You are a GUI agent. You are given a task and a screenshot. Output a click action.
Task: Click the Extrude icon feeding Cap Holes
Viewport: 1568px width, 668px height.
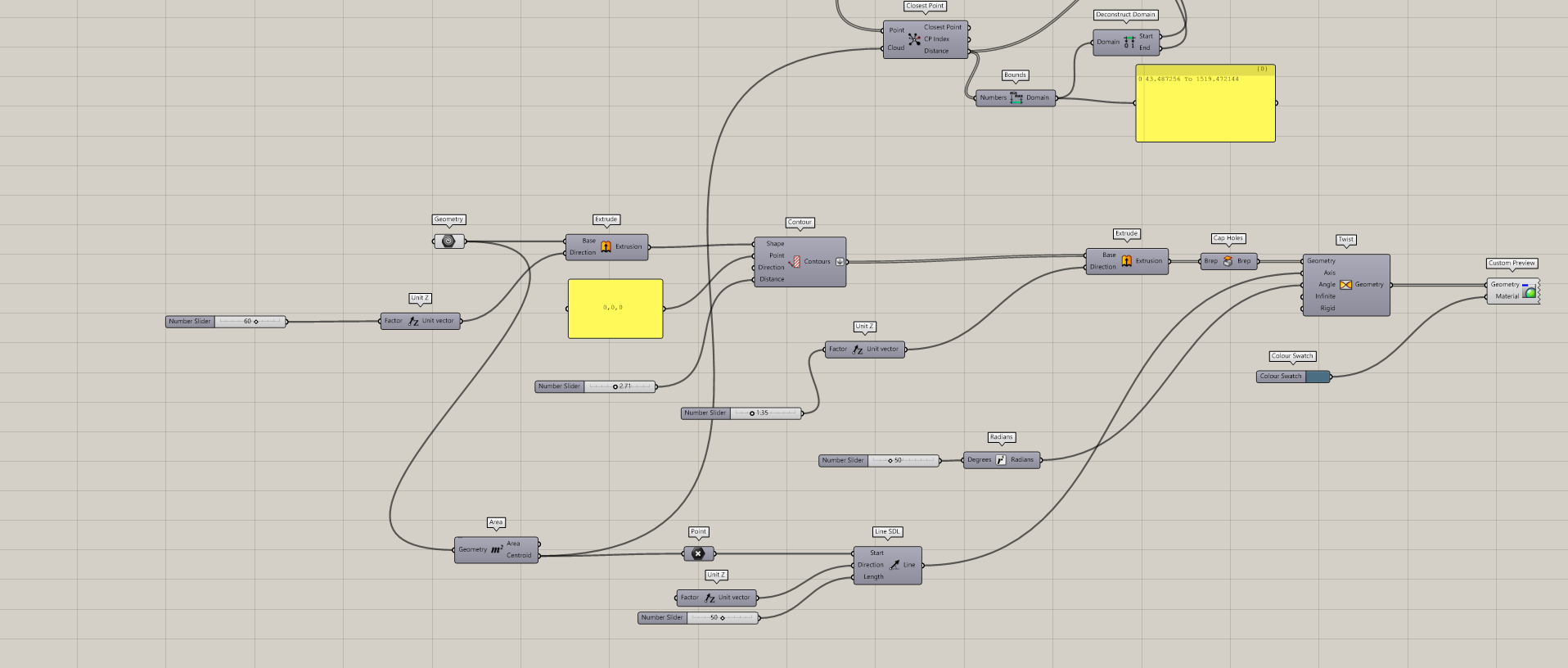pyautogui.click(x=1126, y=261)
